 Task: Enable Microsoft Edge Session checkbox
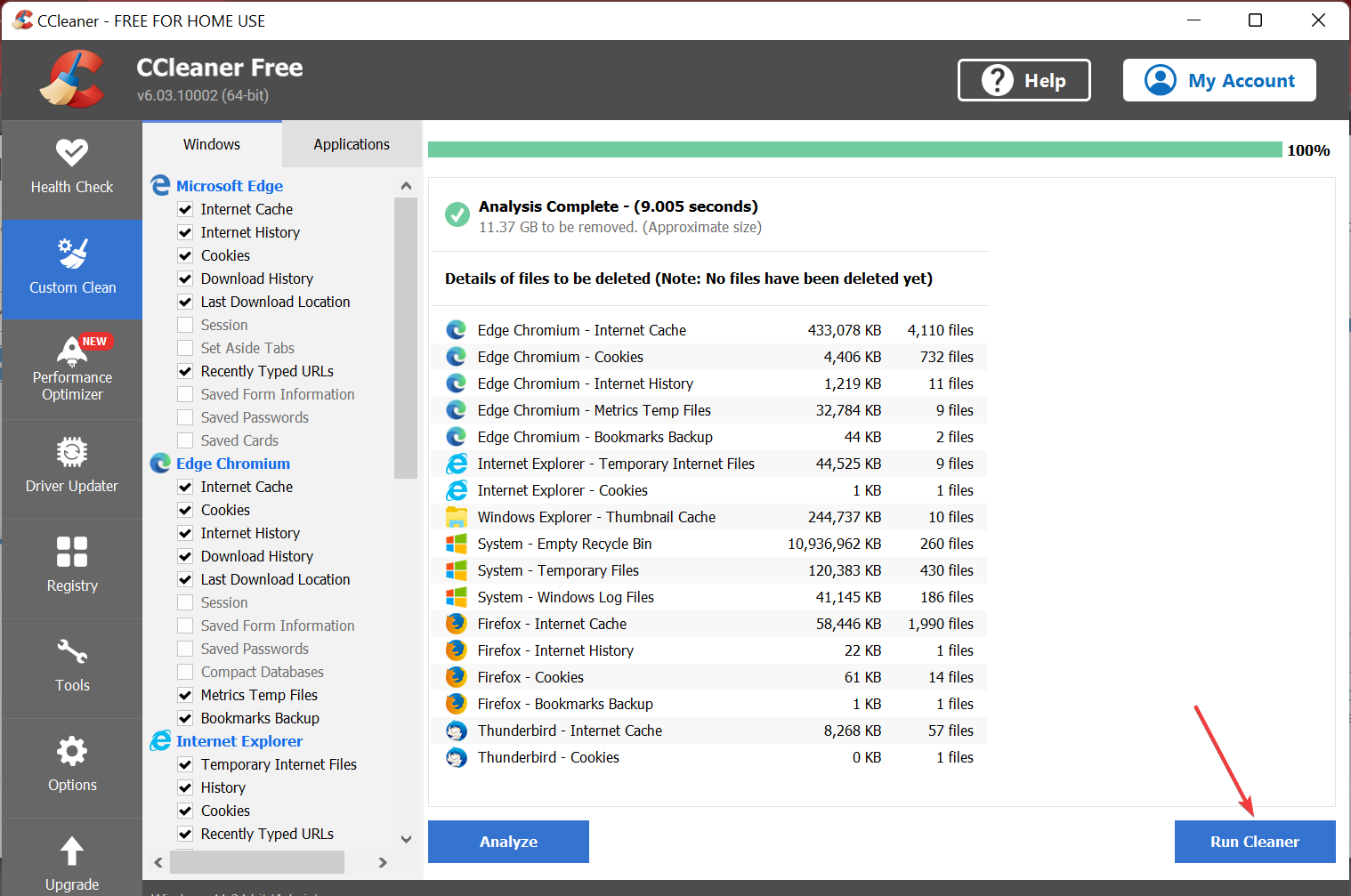pyautogui.click(x=185, y=325)
